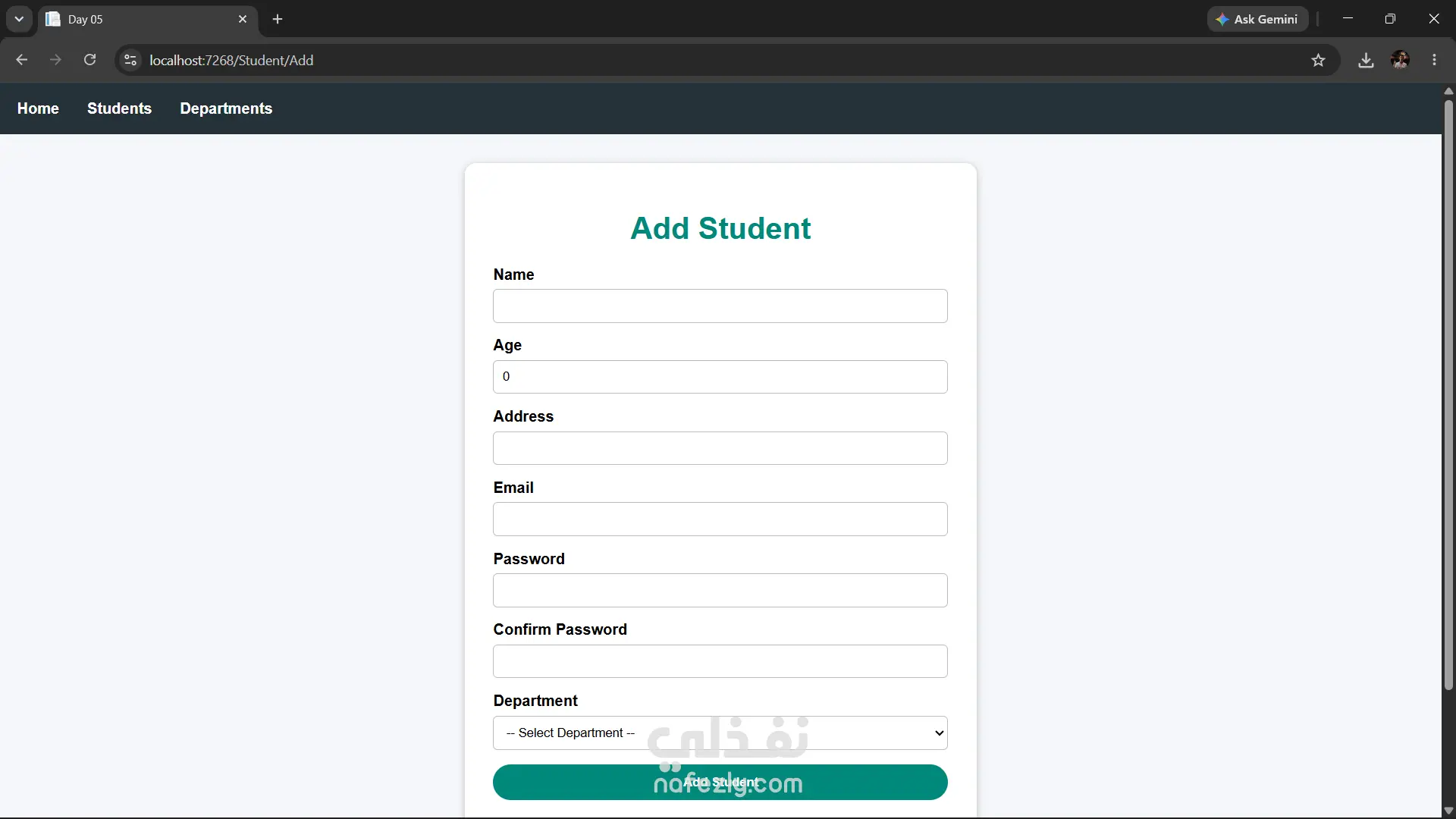Open the Select Department dropdown
Screen dimensions: 1456x819
tap(720, 733)
